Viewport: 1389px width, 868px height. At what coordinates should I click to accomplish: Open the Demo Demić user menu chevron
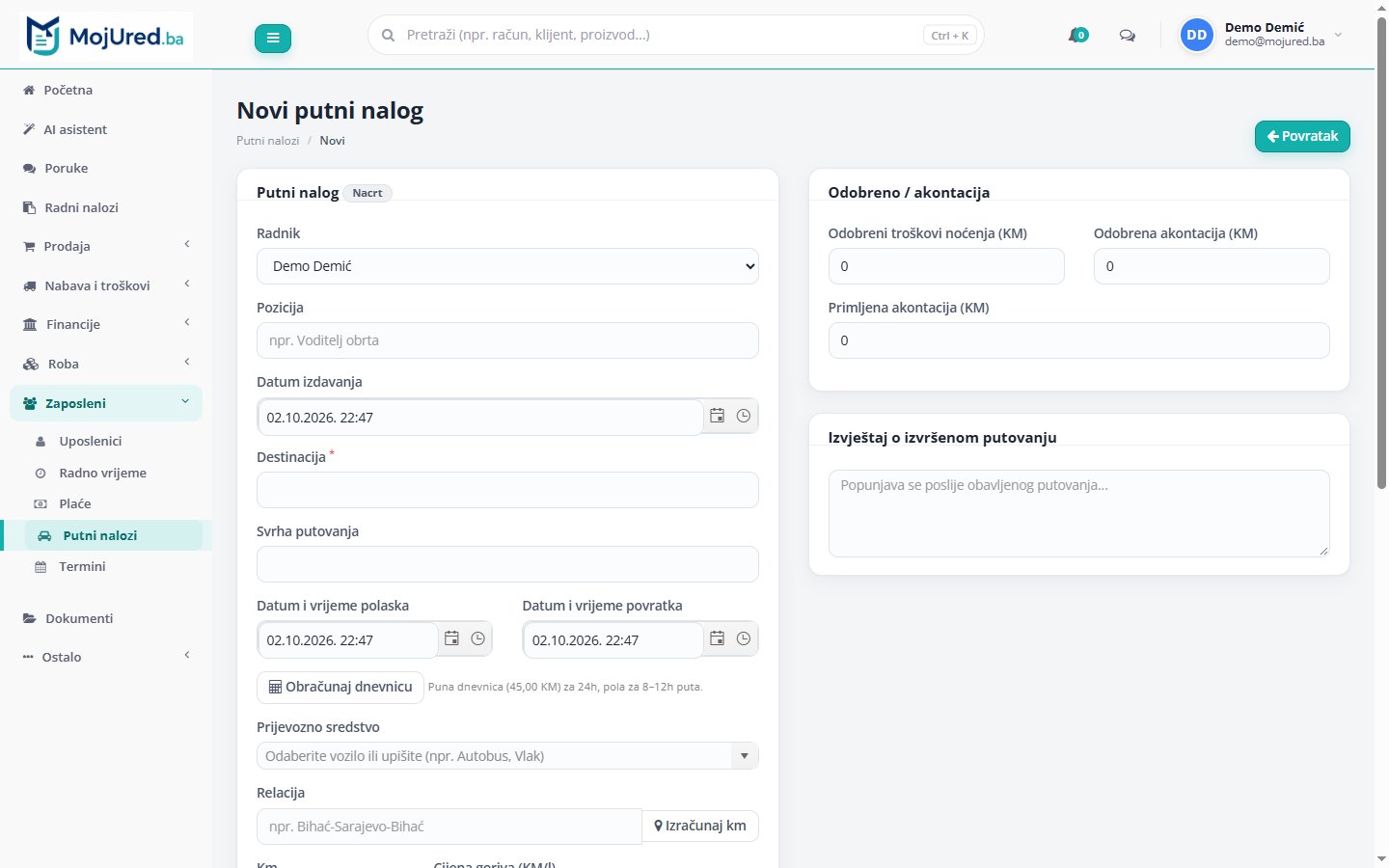[1338, 35]
